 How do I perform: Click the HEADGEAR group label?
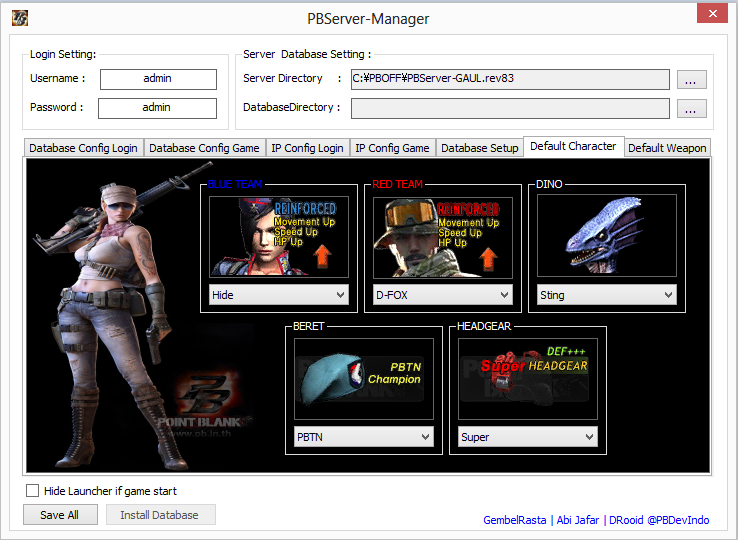[484, 326]
